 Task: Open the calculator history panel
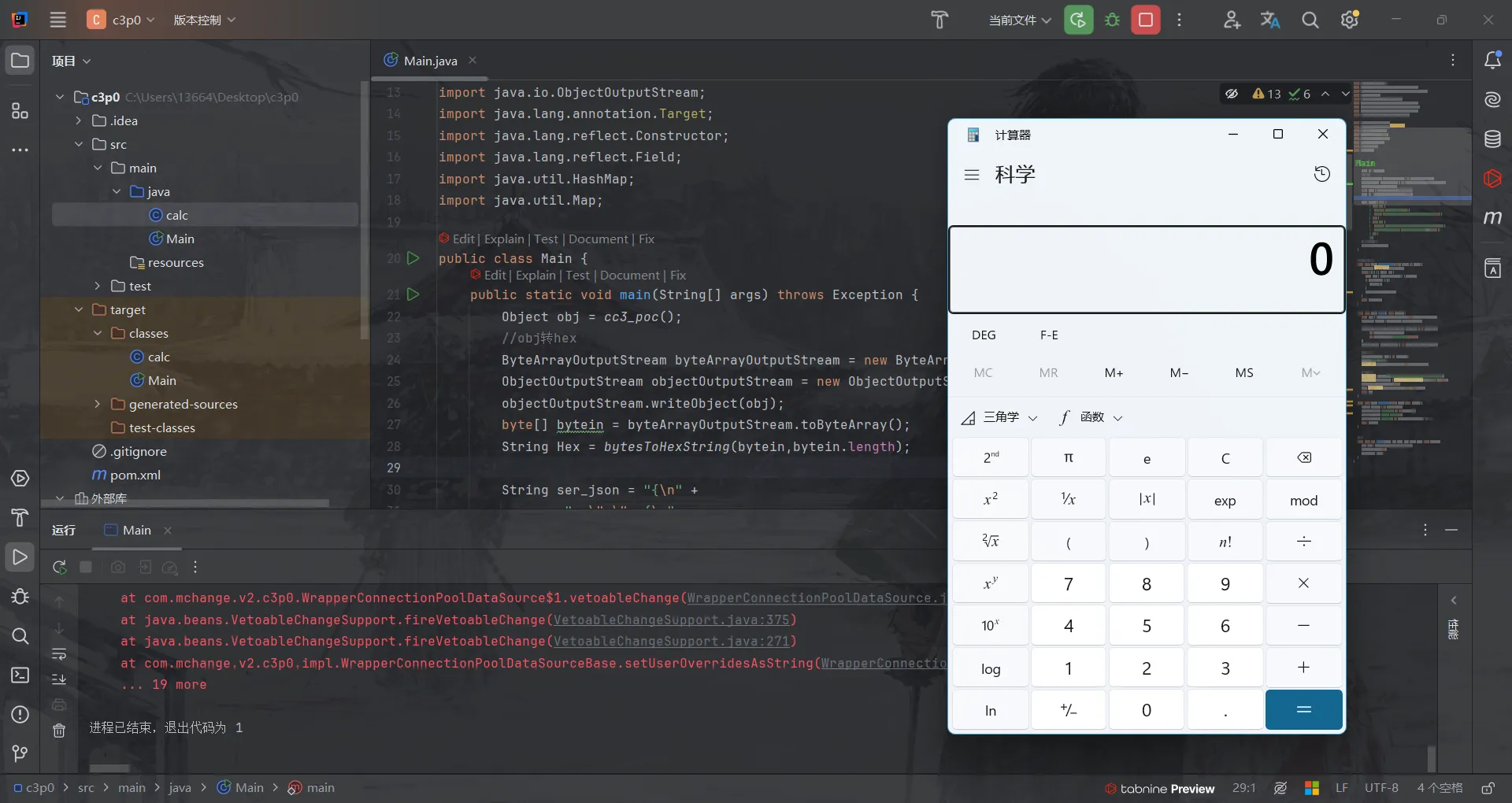(1321, 174)
